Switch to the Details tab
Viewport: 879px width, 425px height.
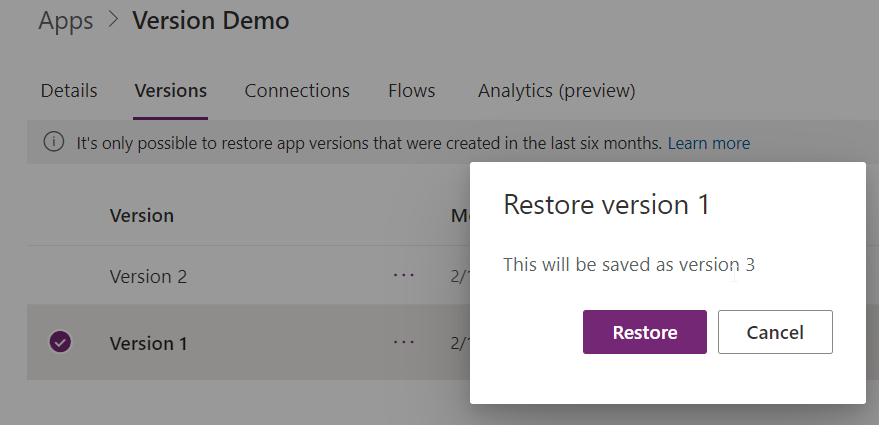(69, 91)
